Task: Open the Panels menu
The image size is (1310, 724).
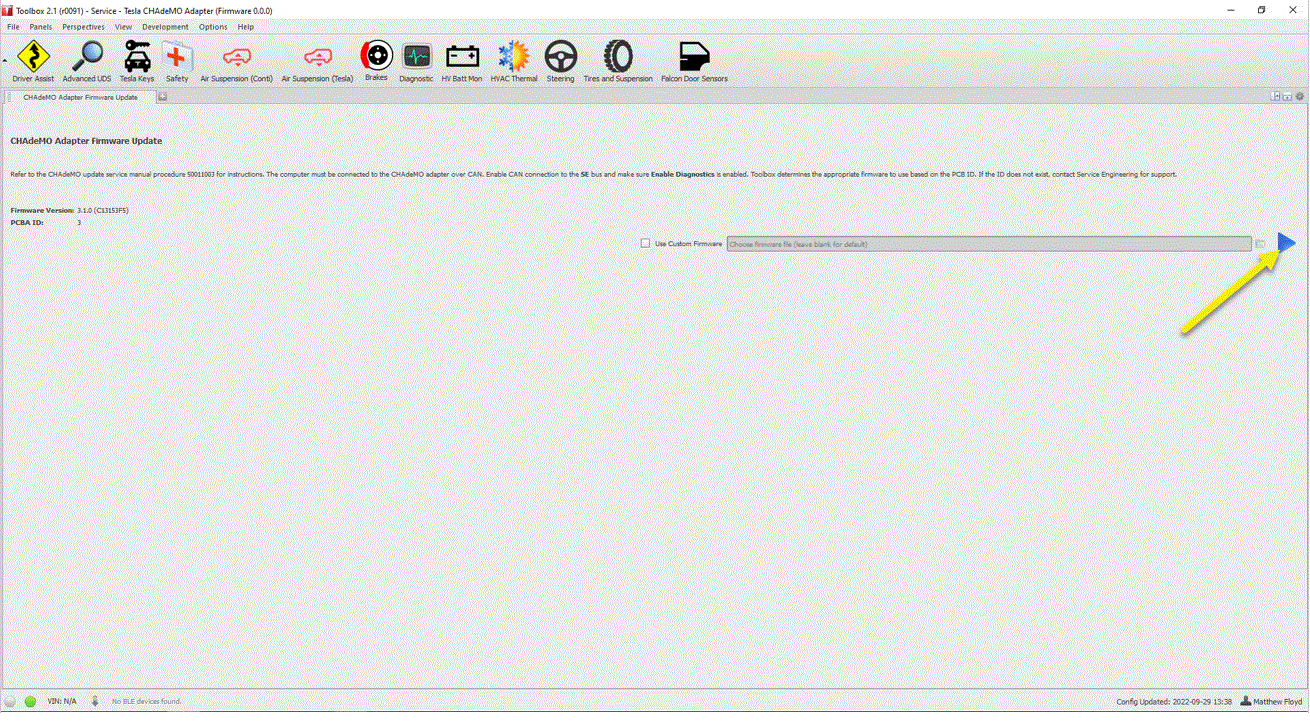Action: tap(41, 27)
